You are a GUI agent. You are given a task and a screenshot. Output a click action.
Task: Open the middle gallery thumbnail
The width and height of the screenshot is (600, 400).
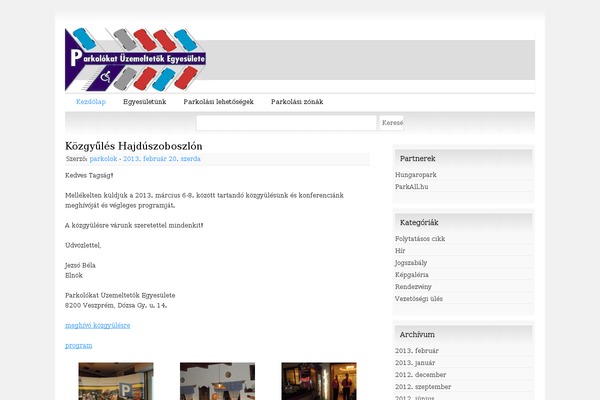coord(217,381)
